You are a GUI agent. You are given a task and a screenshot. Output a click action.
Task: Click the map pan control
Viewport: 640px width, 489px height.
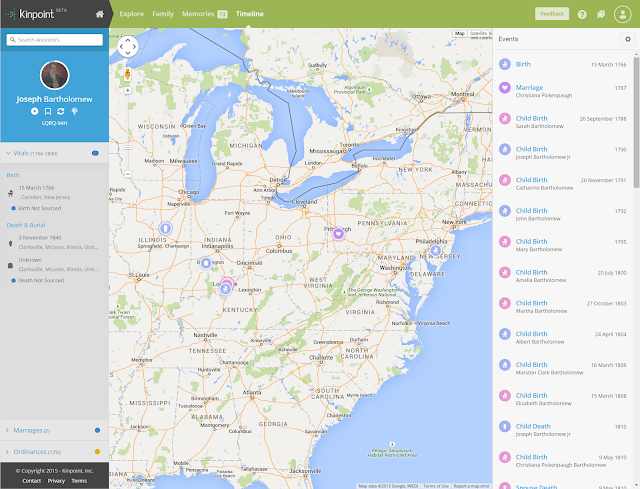coord(128,46)
